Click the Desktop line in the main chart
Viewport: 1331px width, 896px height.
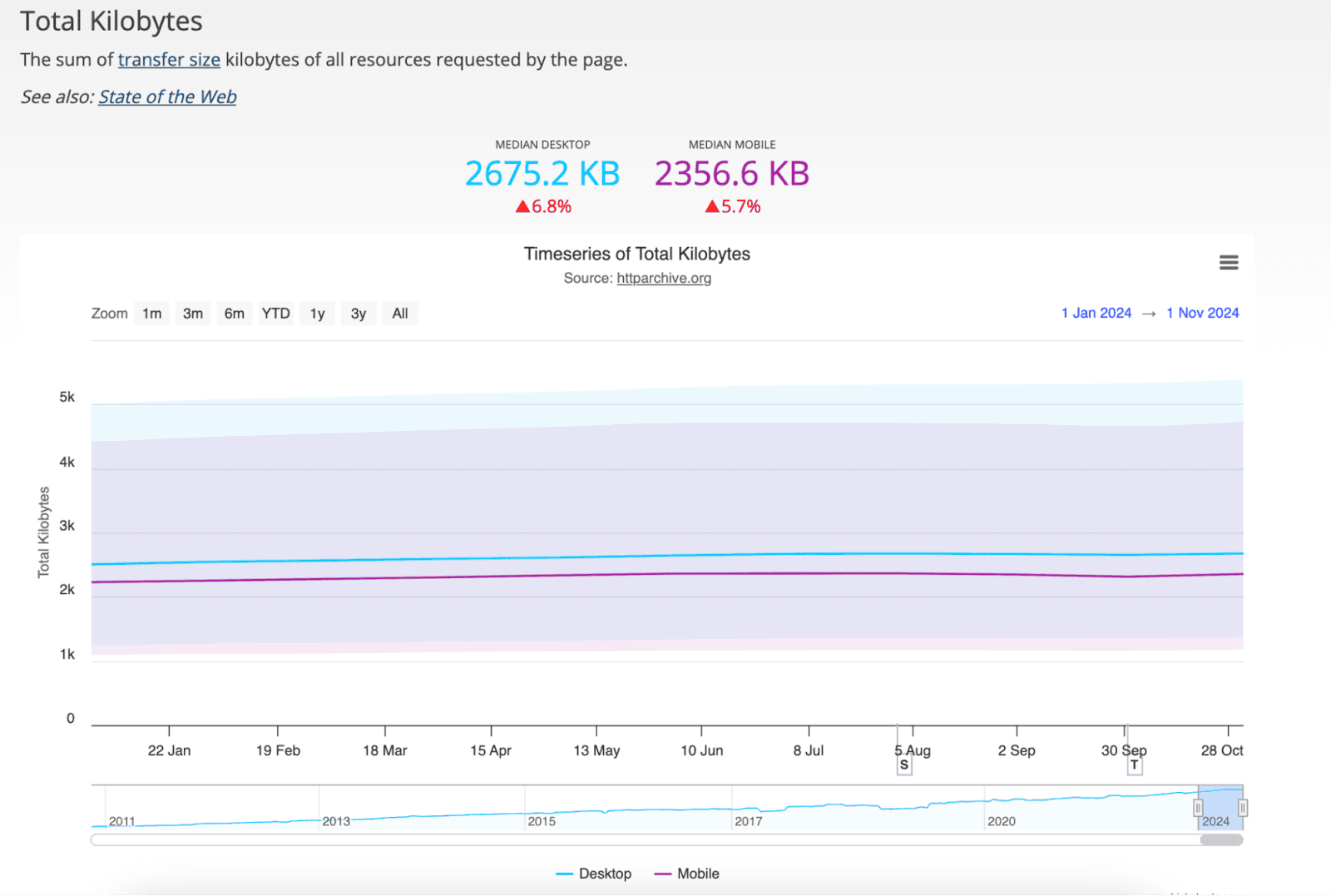click(665, 555)
